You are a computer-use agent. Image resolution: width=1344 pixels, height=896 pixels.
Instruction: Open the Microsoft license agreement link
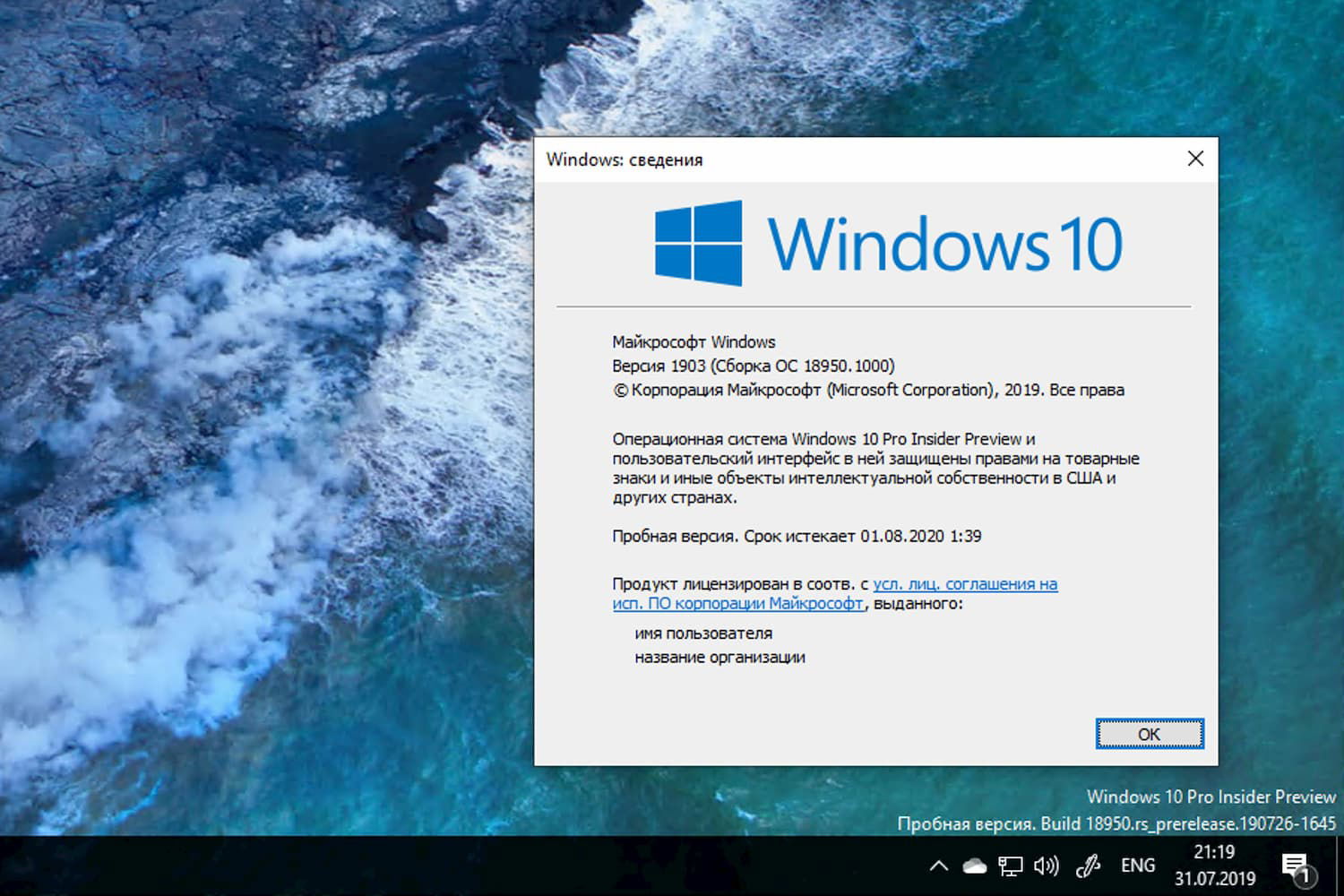pyautogui.click(x=965, y=583)
